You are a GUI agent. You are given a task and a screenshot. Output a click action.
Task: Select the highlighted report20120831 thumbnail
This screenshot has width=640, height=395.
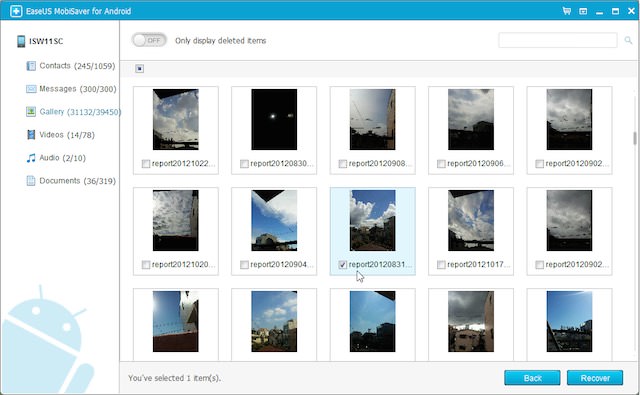pyautogui.click(x=373, y=220)
